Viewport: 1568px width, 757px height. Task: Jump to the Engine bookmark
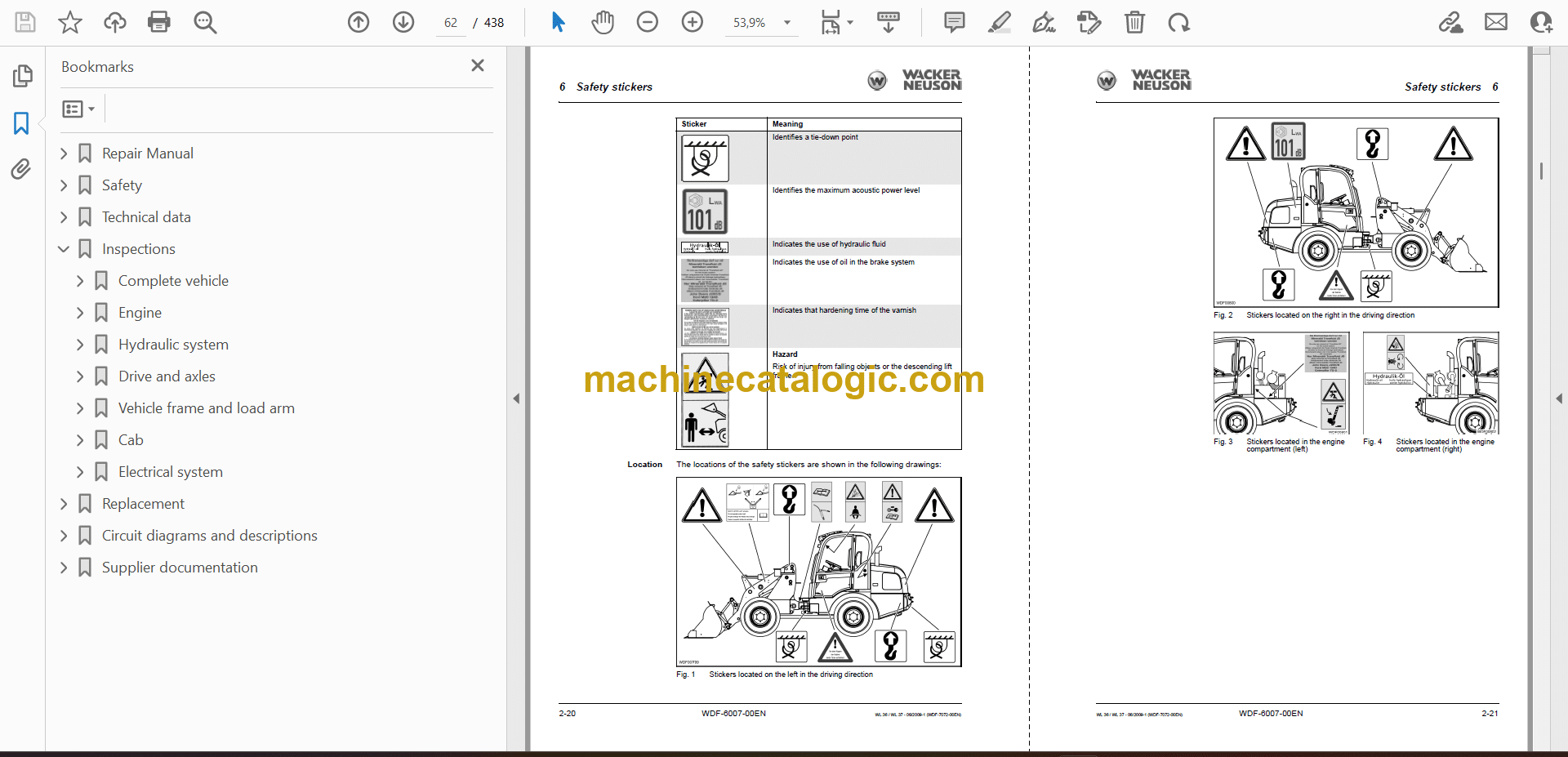click(140, 313)
